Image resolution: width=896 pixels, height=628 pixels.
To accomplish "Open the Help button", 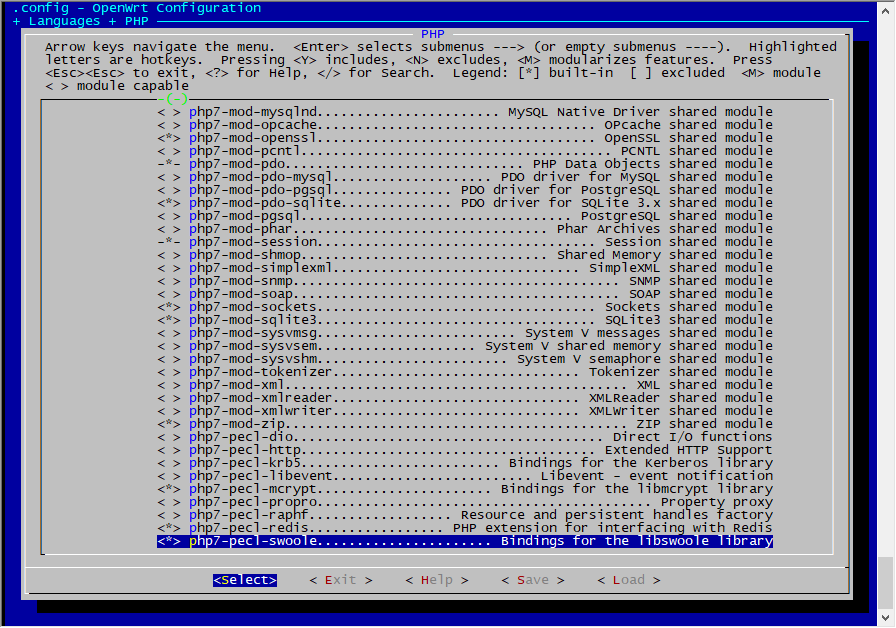I will [x=437, y=580].
